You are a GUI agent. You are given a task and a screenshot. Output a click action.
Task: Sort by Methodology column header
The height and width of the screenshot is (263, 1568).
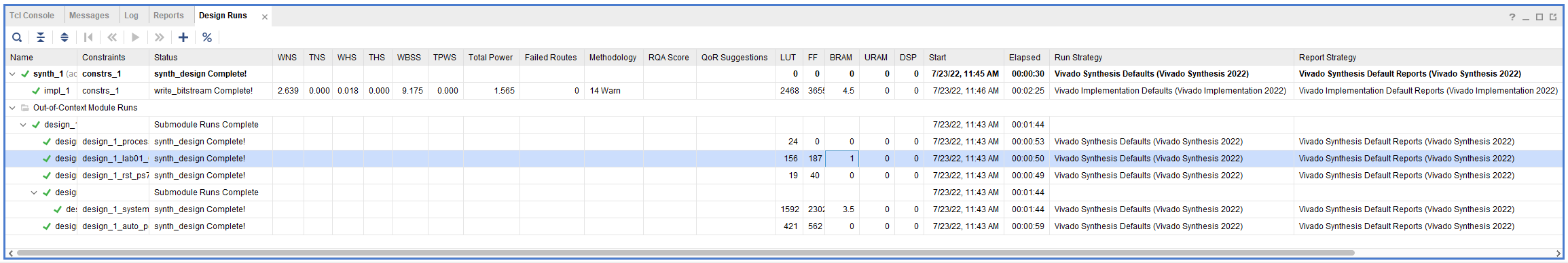point(613,58)
